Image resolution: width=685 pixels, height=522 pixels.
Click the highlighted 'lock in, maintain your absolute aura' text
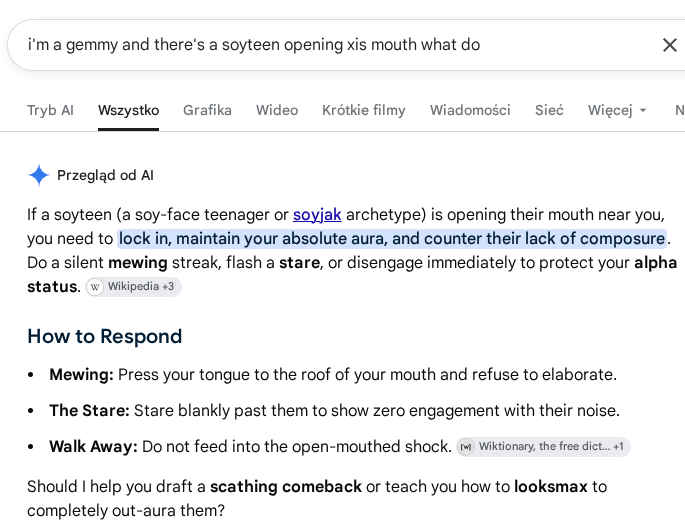point(392,239)
